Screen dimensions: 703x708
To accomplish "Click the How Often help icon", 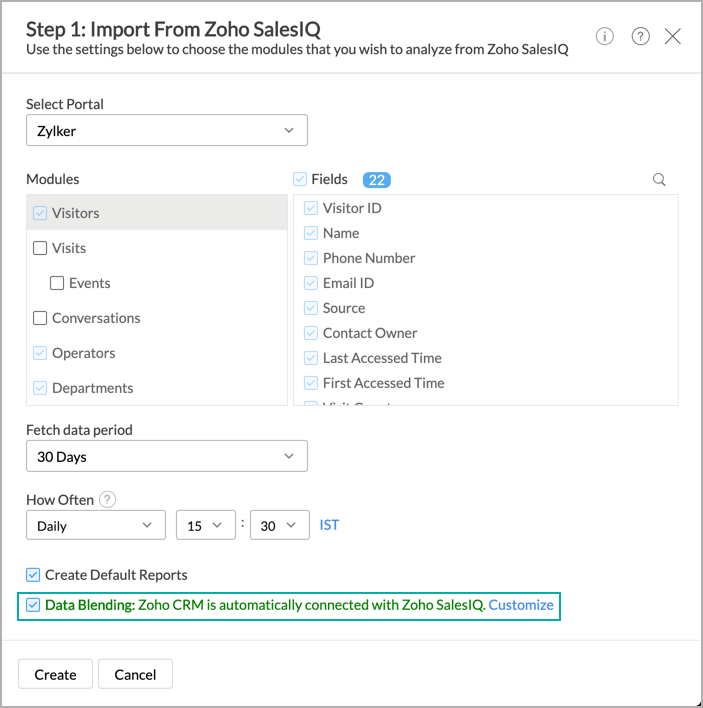I will pos(108,500).
